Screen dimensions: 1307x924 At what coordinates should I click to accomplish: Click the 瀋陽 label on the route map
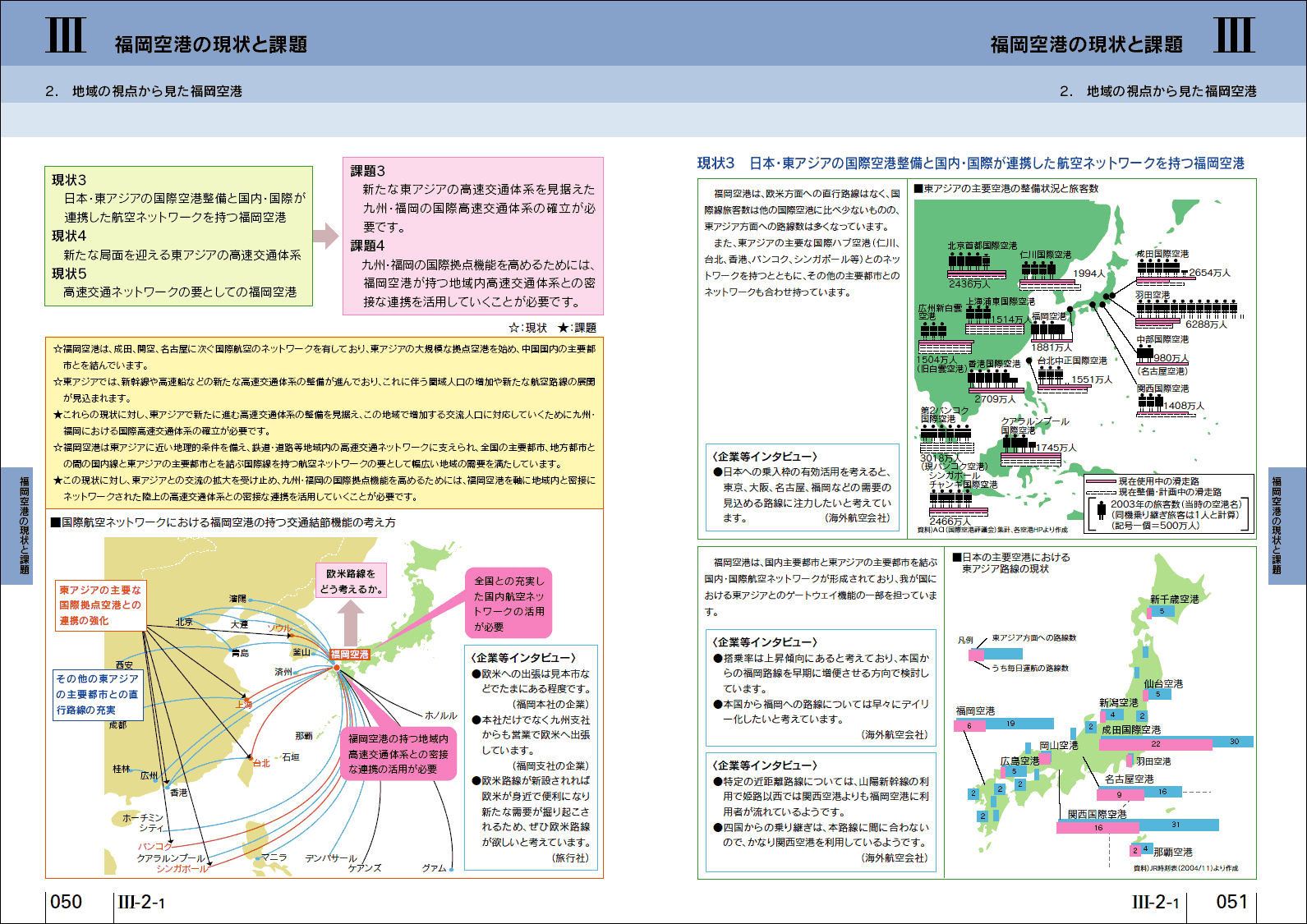click(237, 599)
